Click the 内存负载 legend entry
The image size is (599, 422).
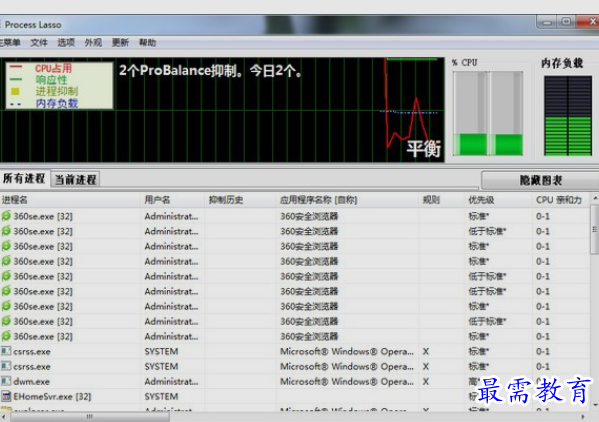tap(57, 103)
